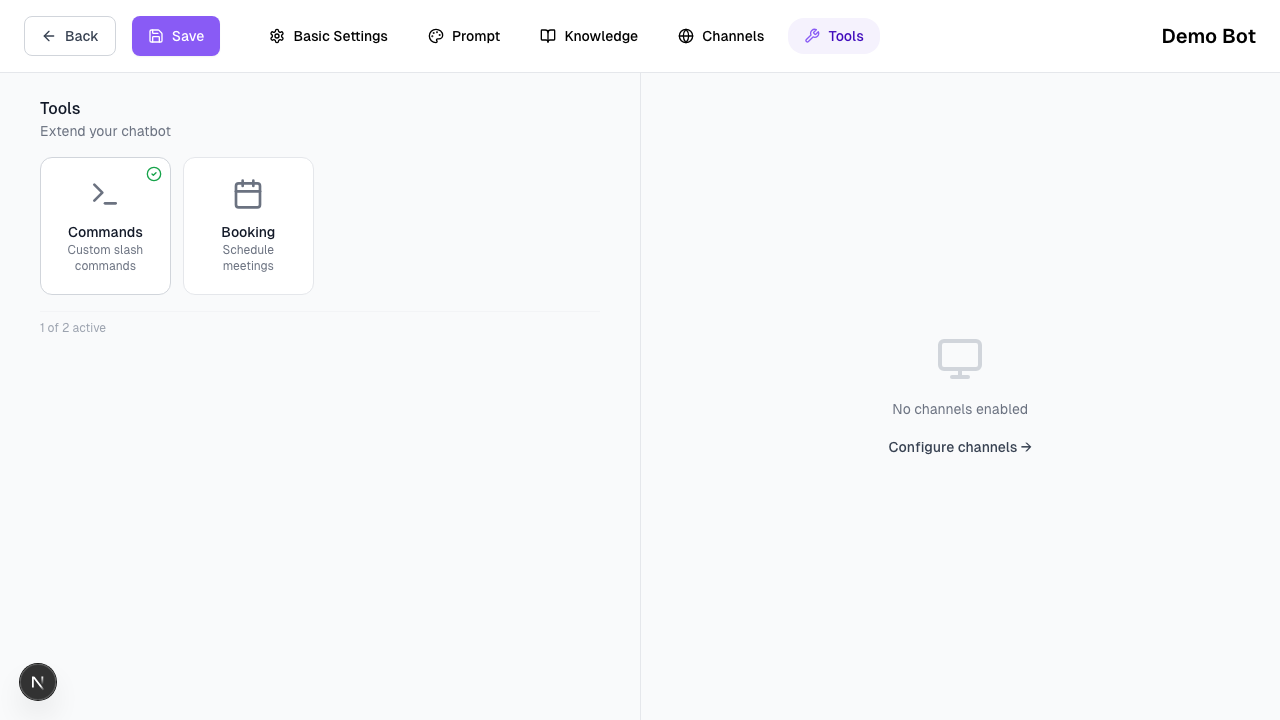Click the open book icon beside Knowledge

(x=548, y=36)
